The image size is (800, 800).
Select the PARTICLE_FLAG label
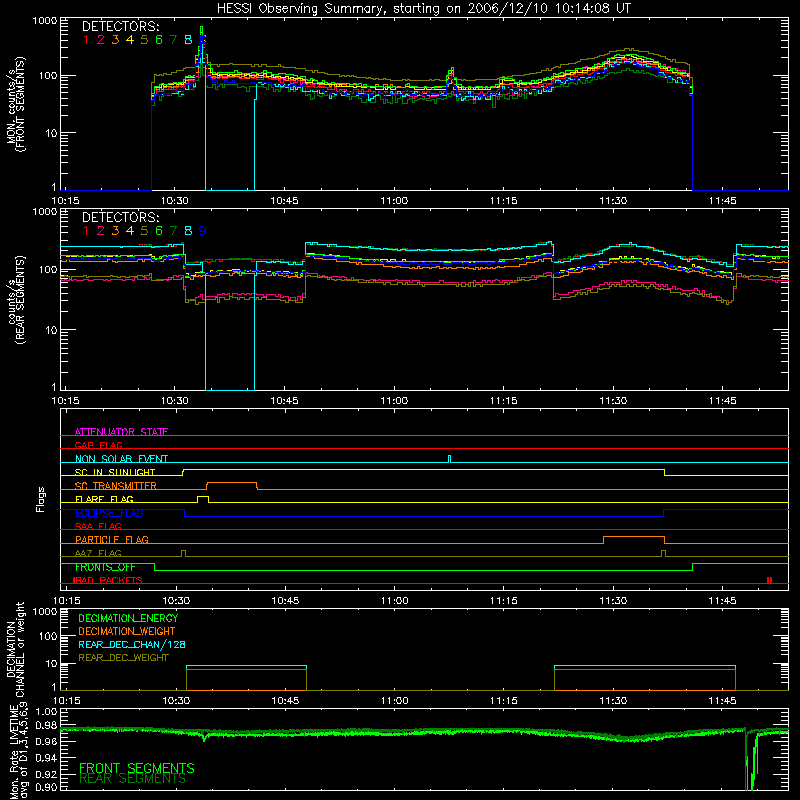[112, 539]
